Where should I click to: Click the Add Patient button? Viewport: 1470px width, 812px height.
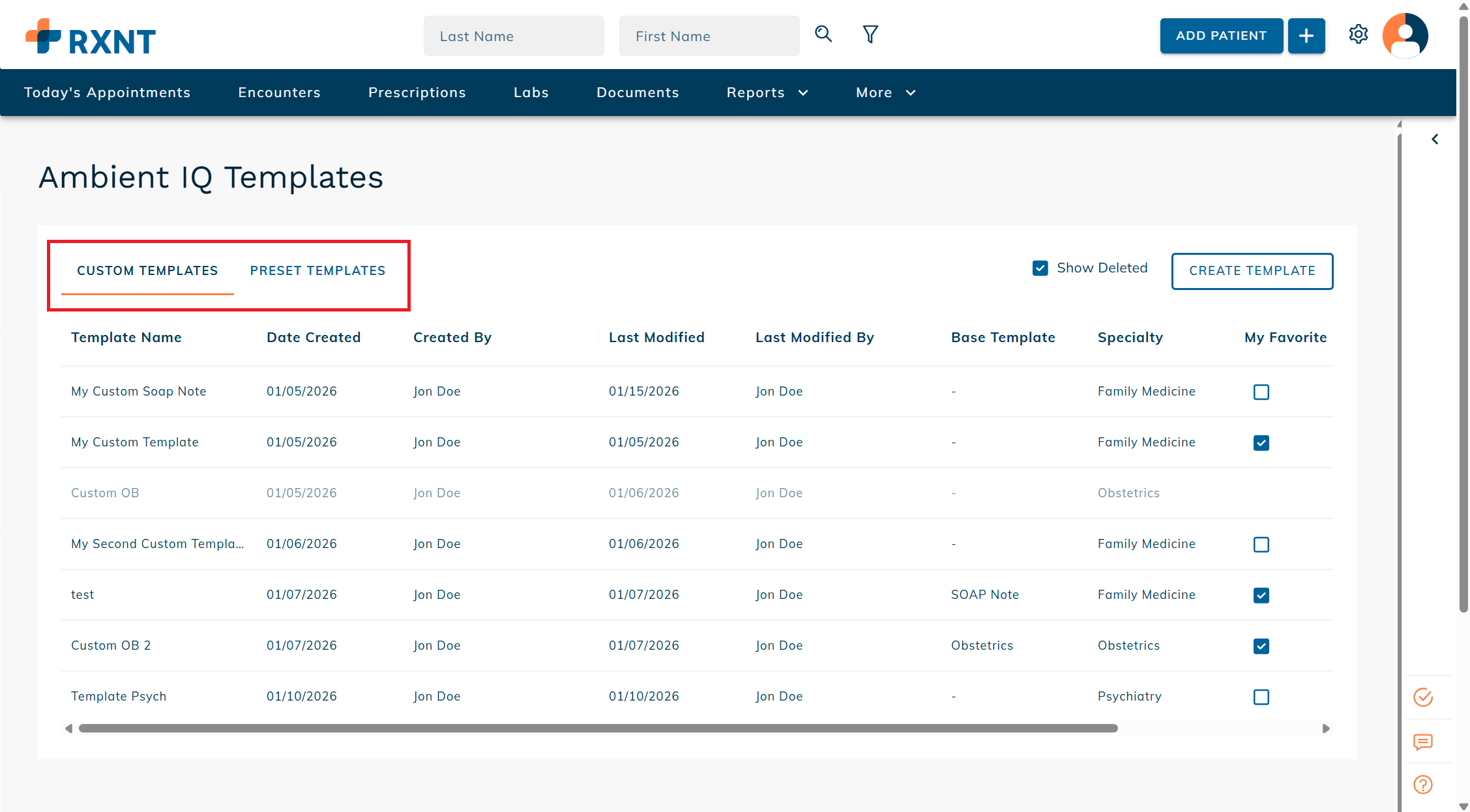tap(1220, 36)
